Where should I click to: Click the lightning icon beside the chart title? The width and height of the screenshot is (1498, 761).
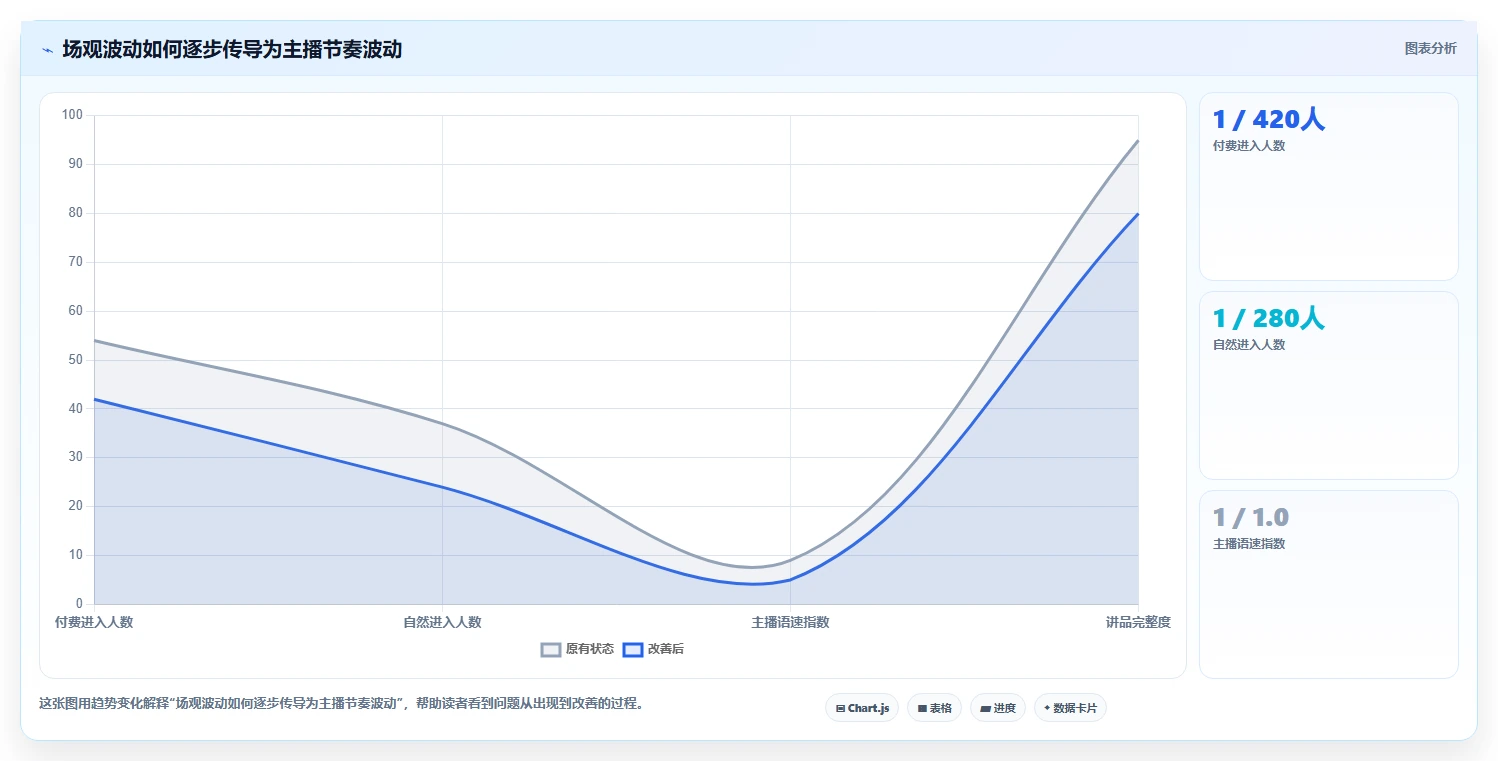[47, 50]
